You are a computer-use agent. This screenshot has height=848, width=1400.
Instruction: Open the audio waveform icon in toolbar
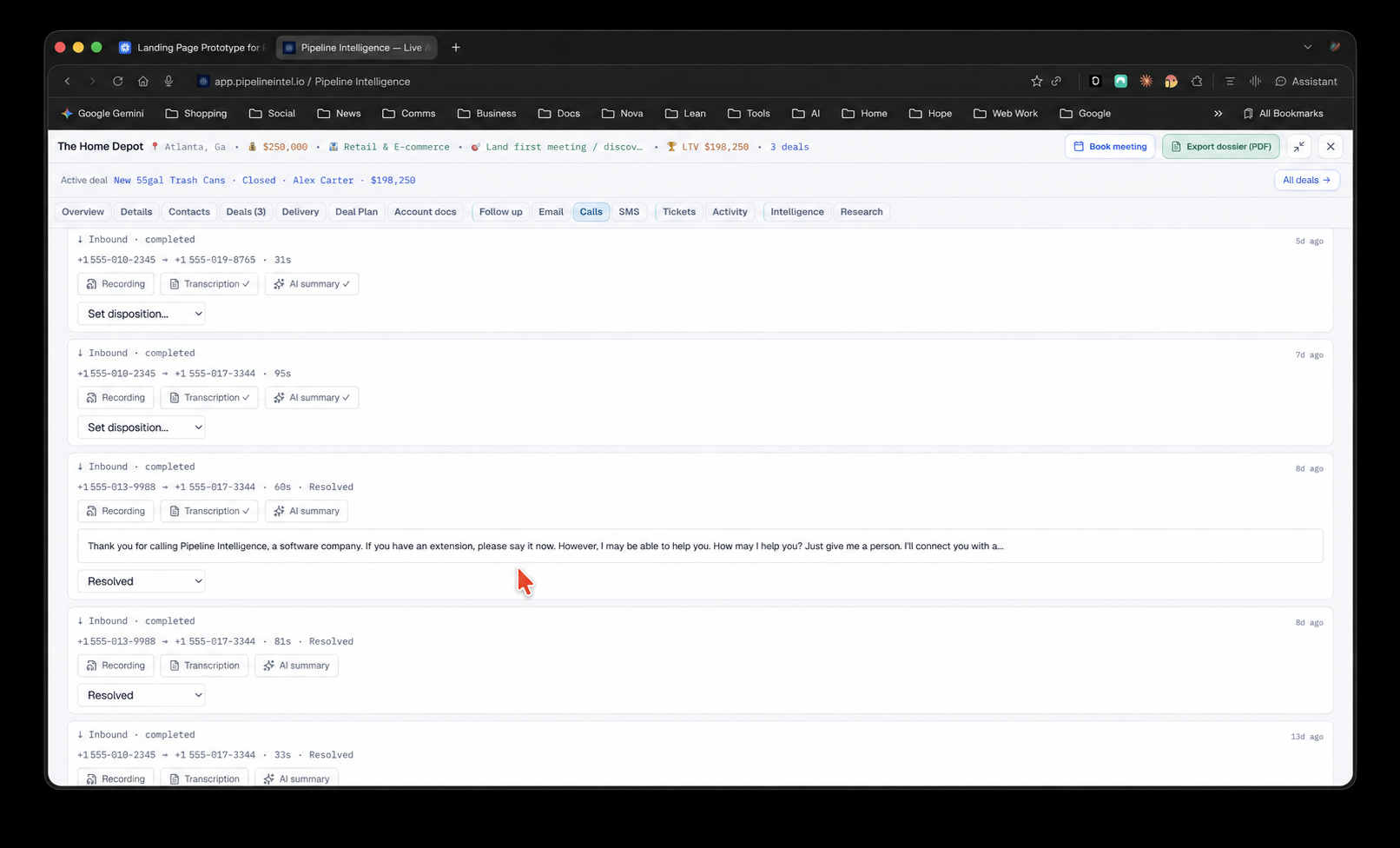click(x=1255, y=81)
